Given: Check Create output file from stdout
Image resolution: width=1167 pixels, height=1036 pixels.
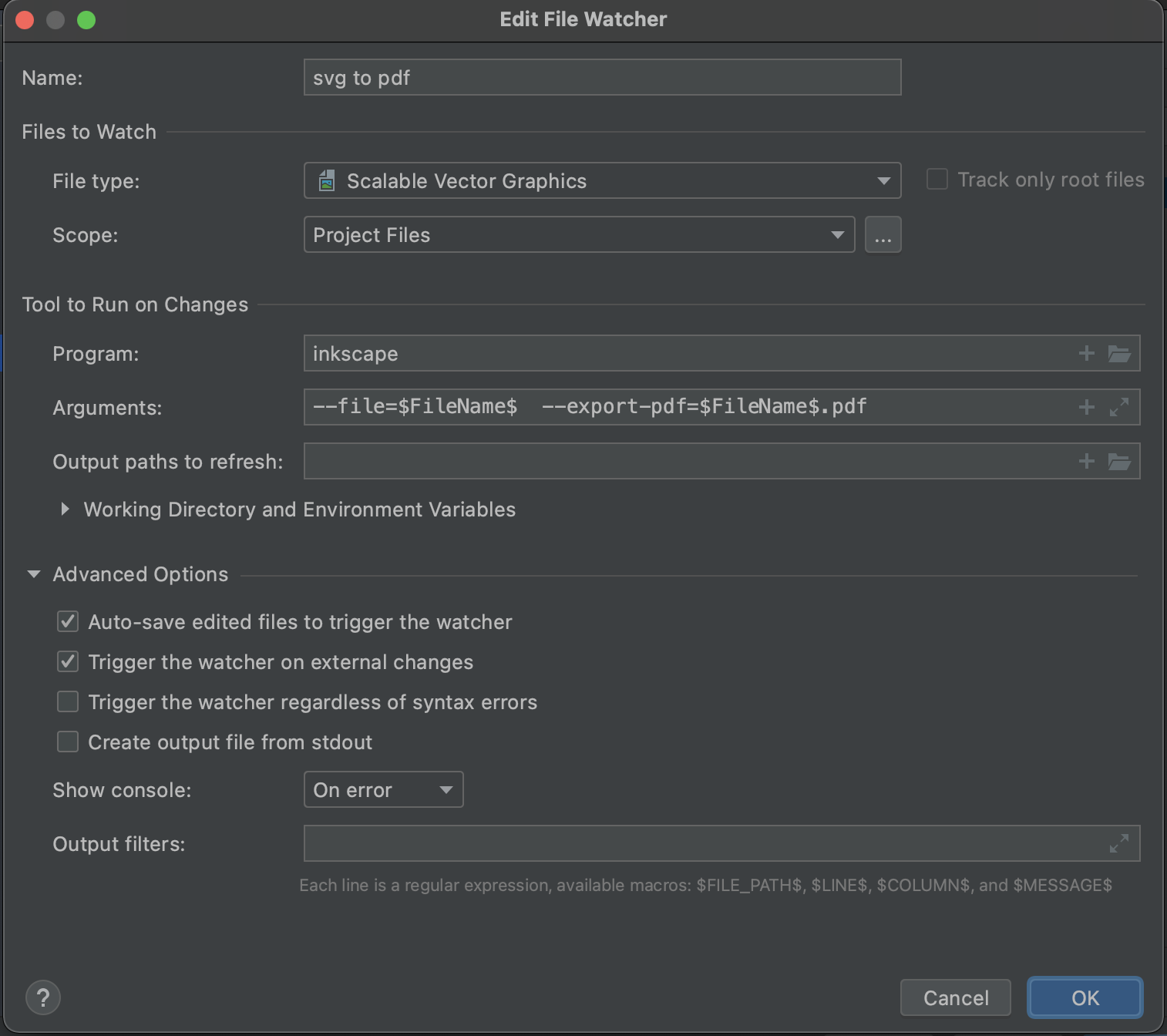Looking at the screenshot, I should tap(67, 742).
